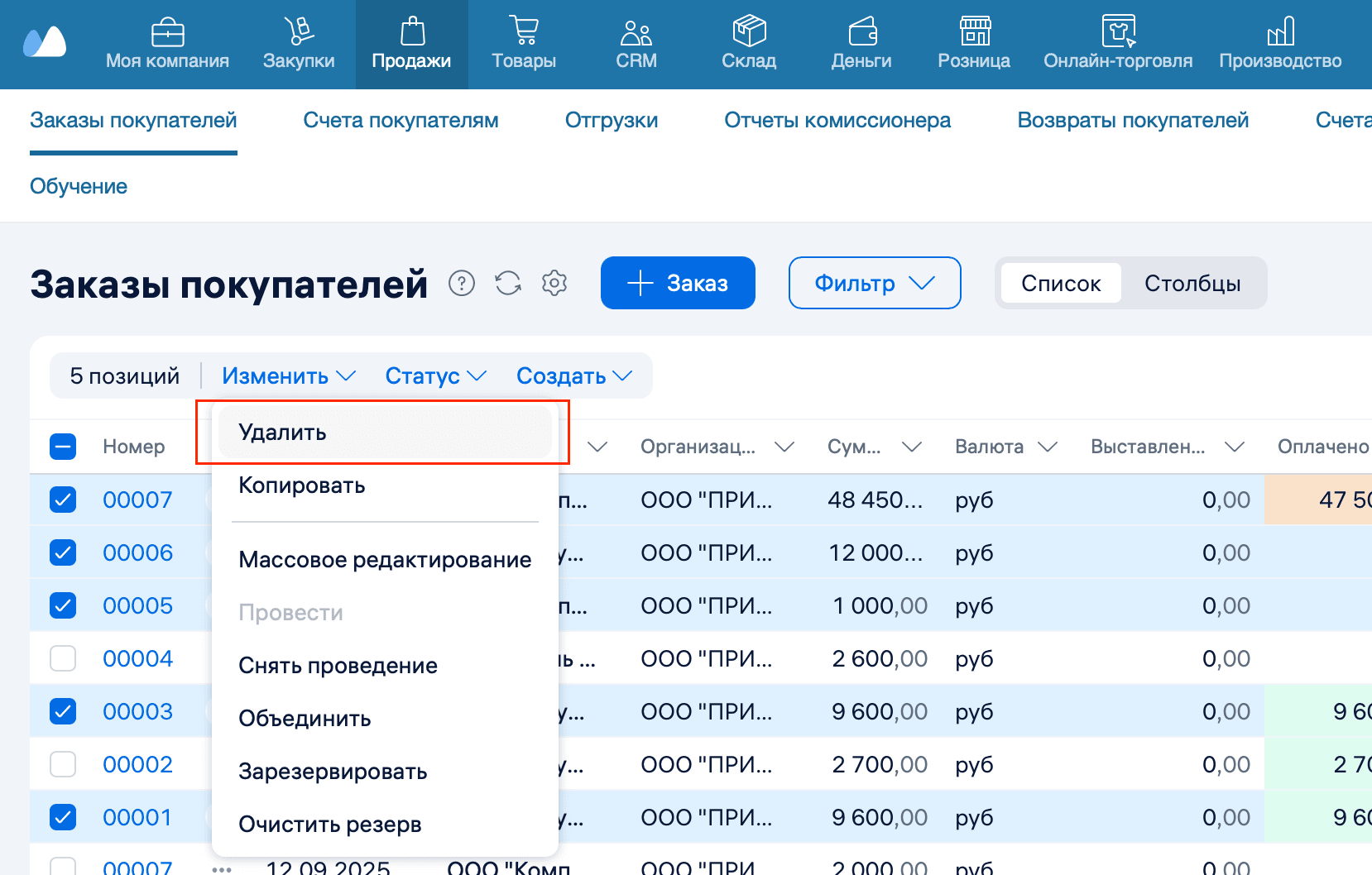Open order 00002 link
This screenshot has height=875, width=1372.
tap(138, 764)
